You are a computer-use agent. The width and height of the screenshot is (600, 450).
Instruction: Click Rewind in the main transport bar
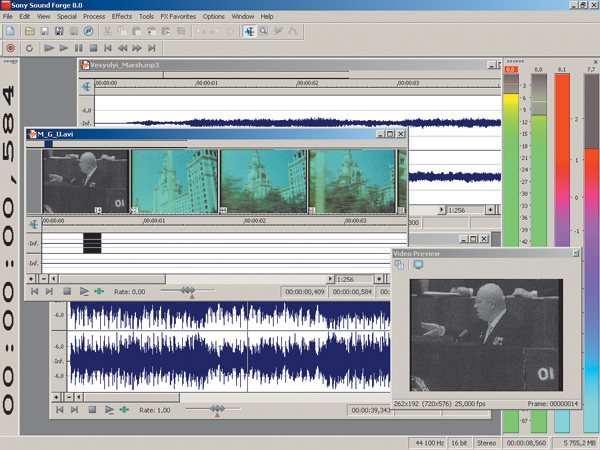tap(122, 48)
